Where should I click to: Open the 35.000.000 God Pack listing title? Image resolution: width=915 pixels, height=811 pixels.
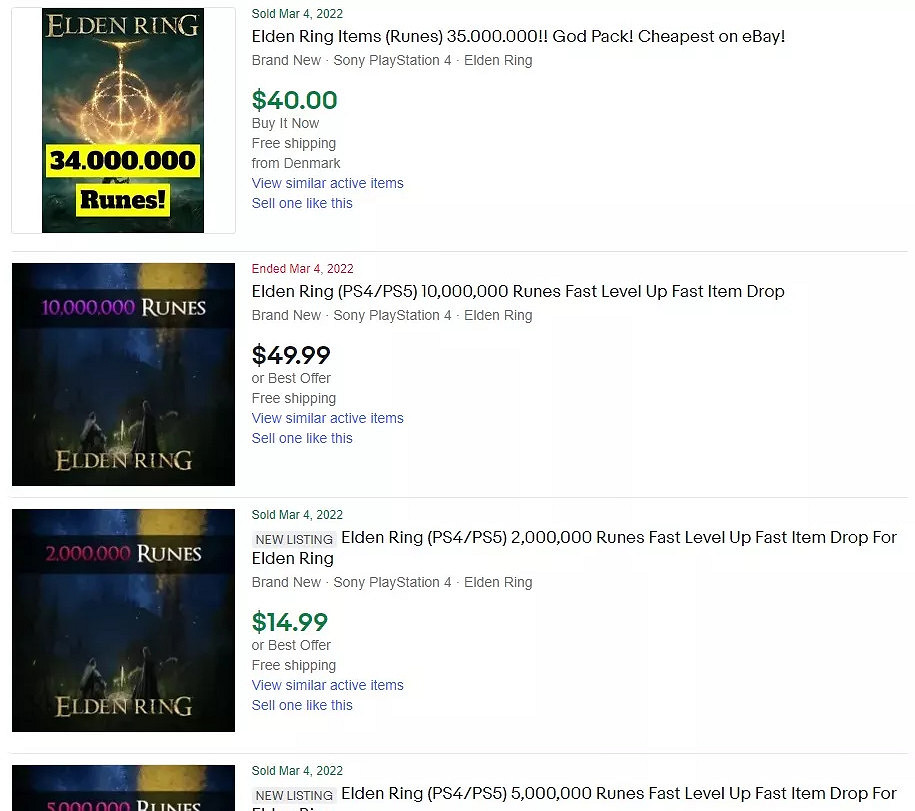[x=518, y=36]
